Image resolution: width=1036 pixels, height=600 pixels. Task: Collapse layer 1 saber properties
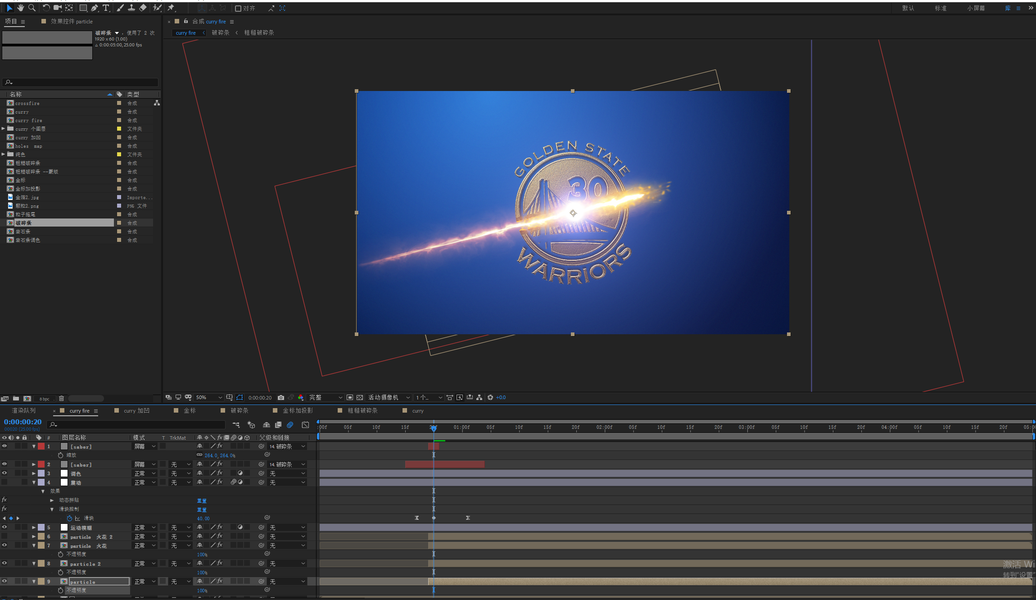tap(34, 447)
